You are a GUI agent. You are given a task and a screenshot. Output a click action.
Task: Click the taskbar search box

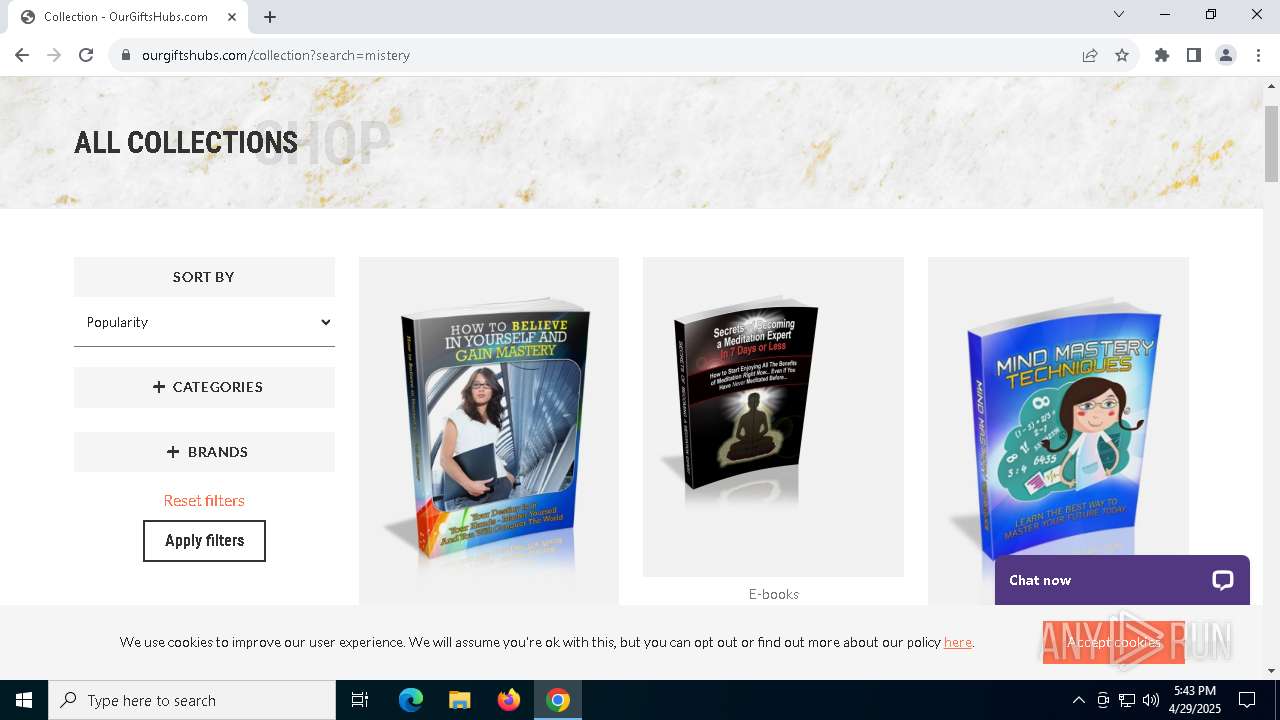click(192, 700)
